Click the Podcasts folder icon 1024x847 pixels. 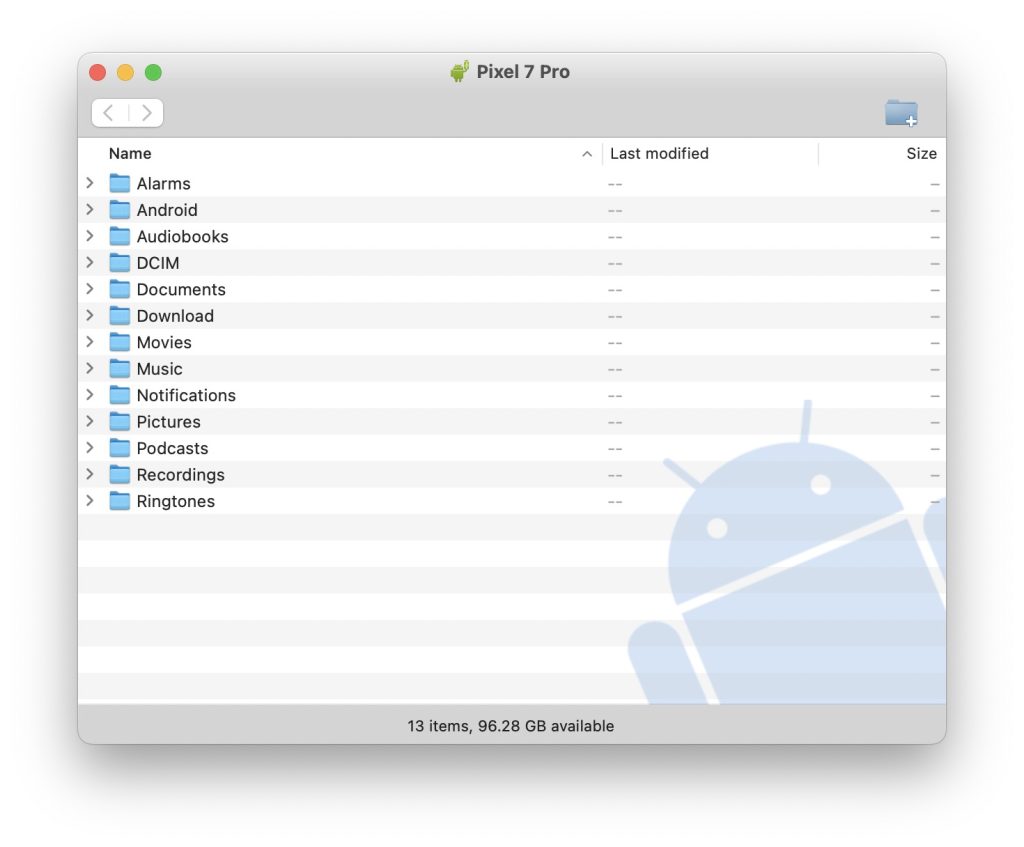pyautogui.click(x=120, y=447)
